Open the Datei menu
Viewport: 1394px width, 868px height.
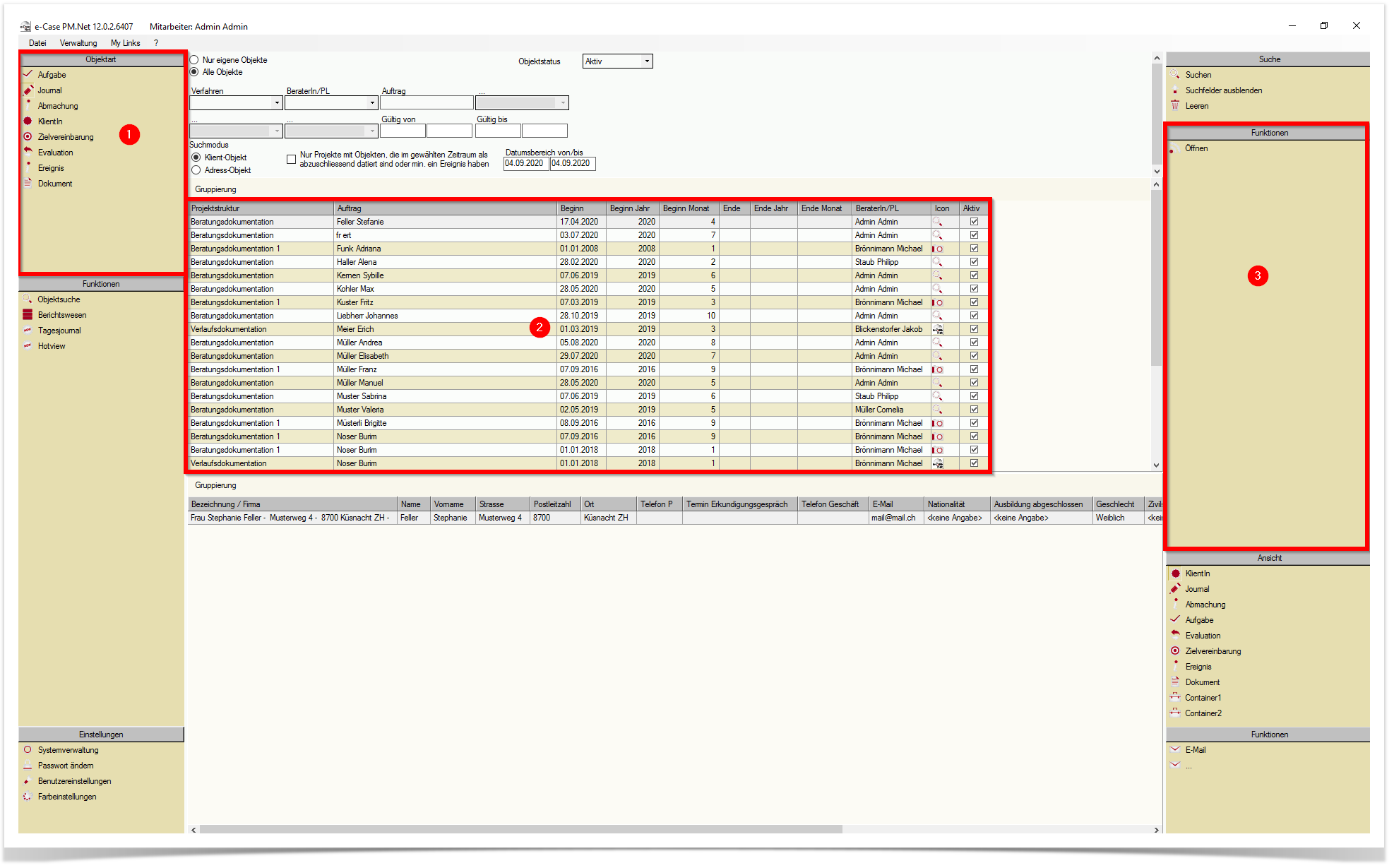tap(37, 43)
